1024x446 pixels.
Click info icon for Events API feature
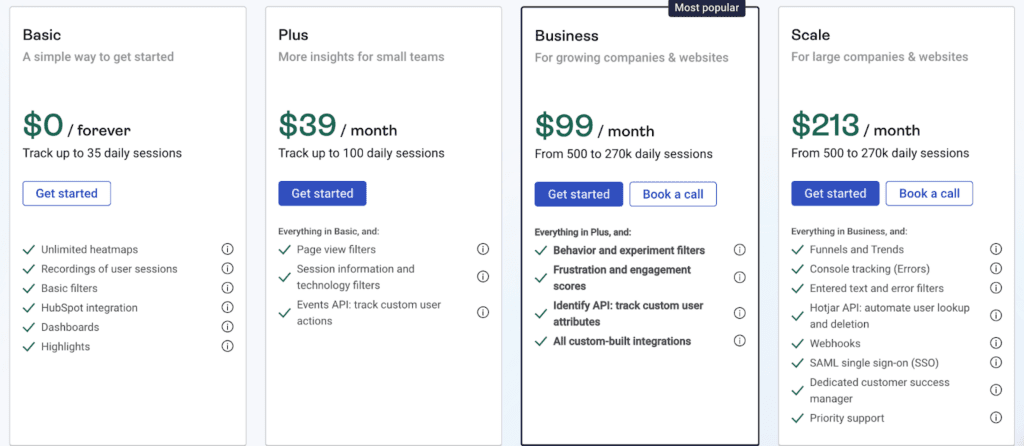(483, 312)
